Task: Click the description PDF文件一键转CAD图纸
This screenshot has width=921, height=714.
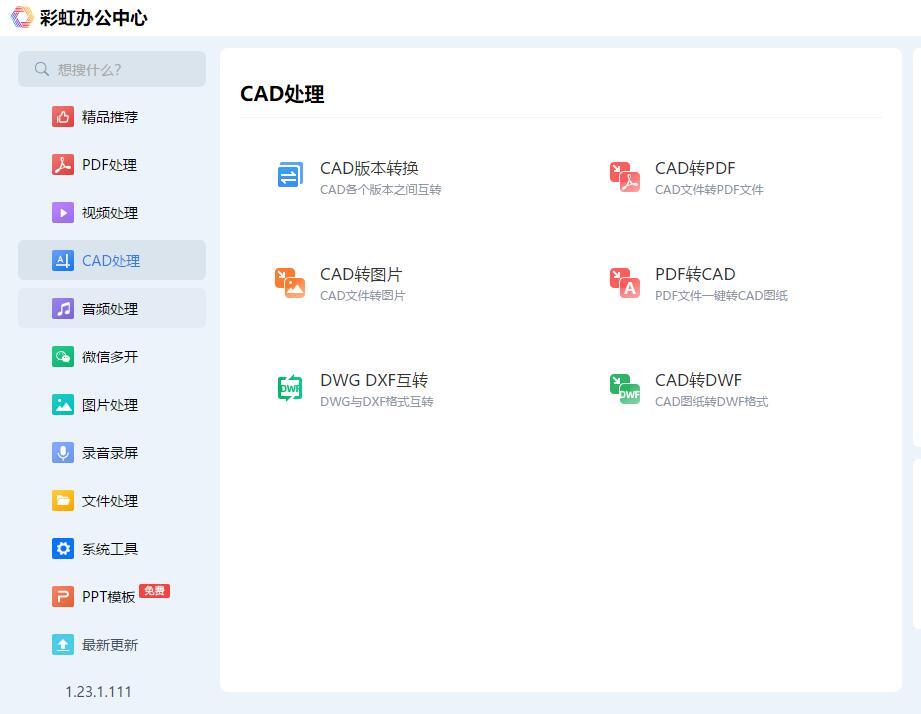Action: tap(721, 295)
